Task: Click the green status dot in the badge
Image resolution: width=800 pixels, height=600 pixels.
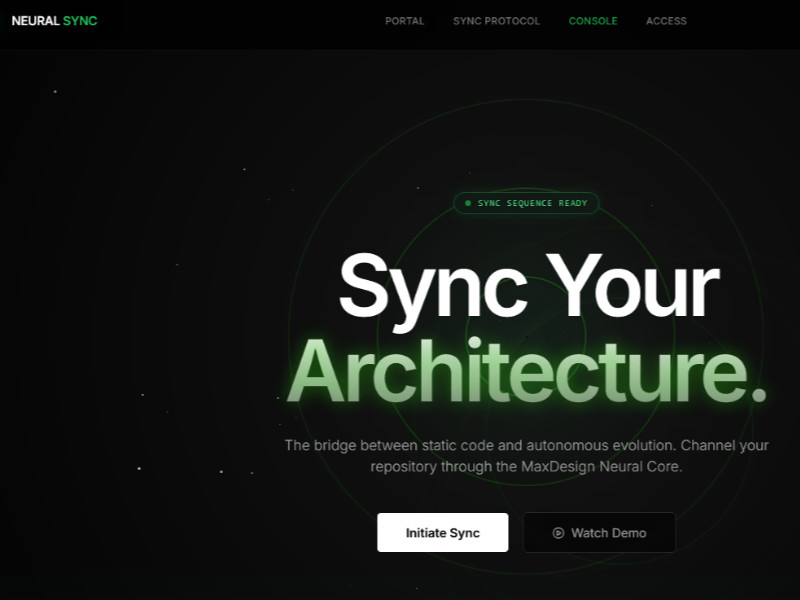Action: coord(467,203)
